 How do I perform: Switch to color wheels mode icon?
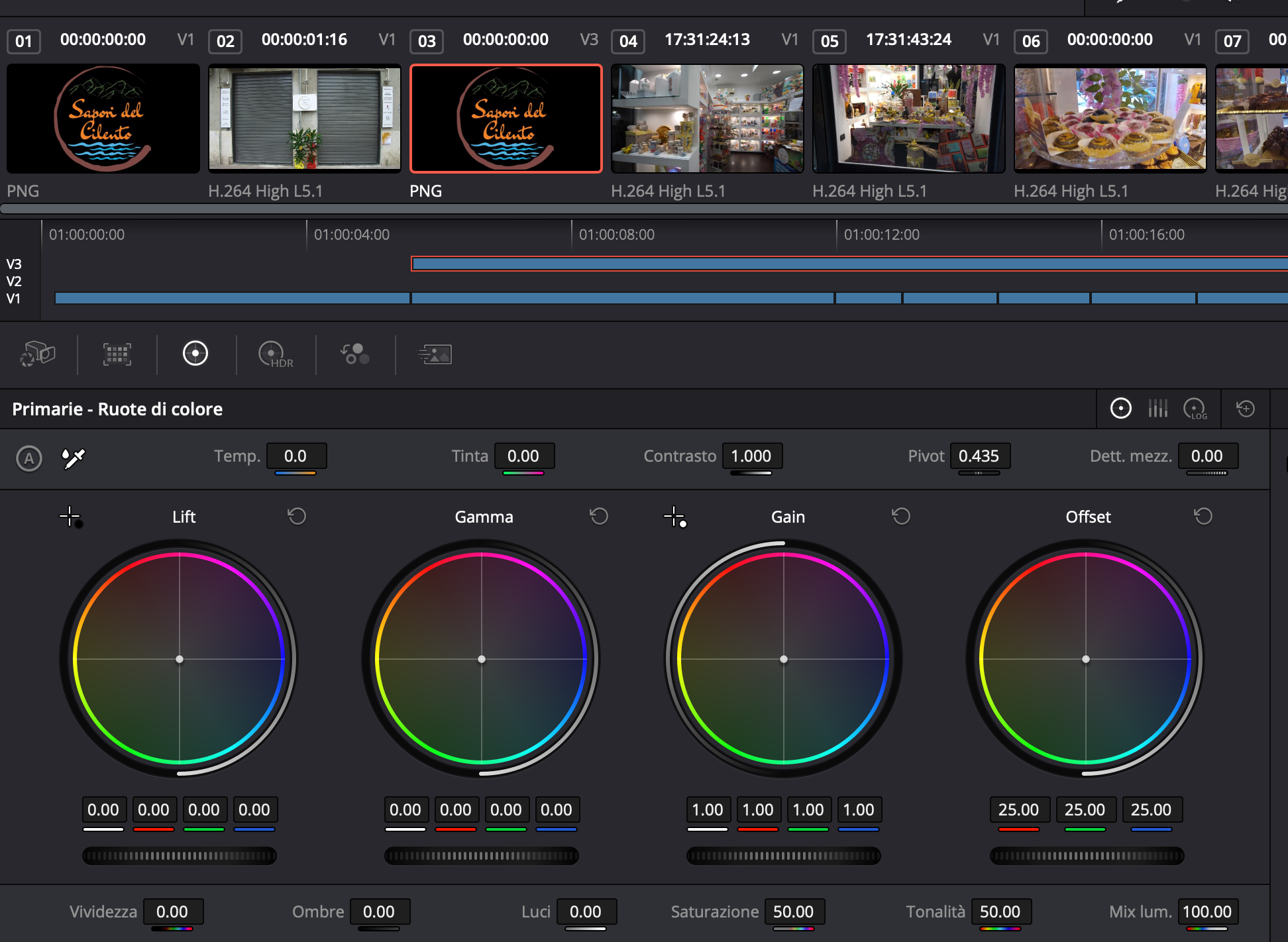pyautogui.click(x=1121, y=409)
